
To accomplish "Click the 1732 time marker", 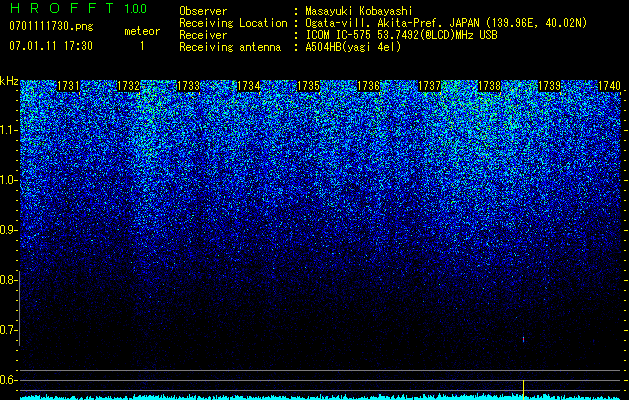I will click(x=128, y=86).
